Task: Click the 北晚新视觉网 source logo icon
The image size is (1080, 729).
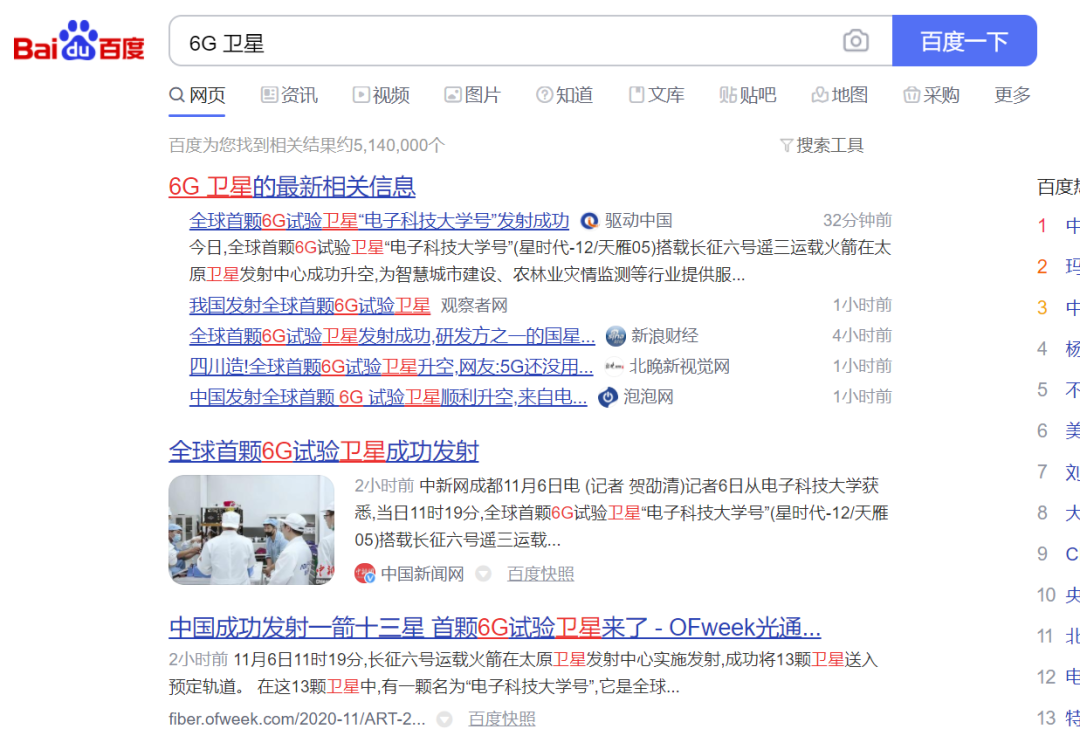Action: [x=614, y=367]
